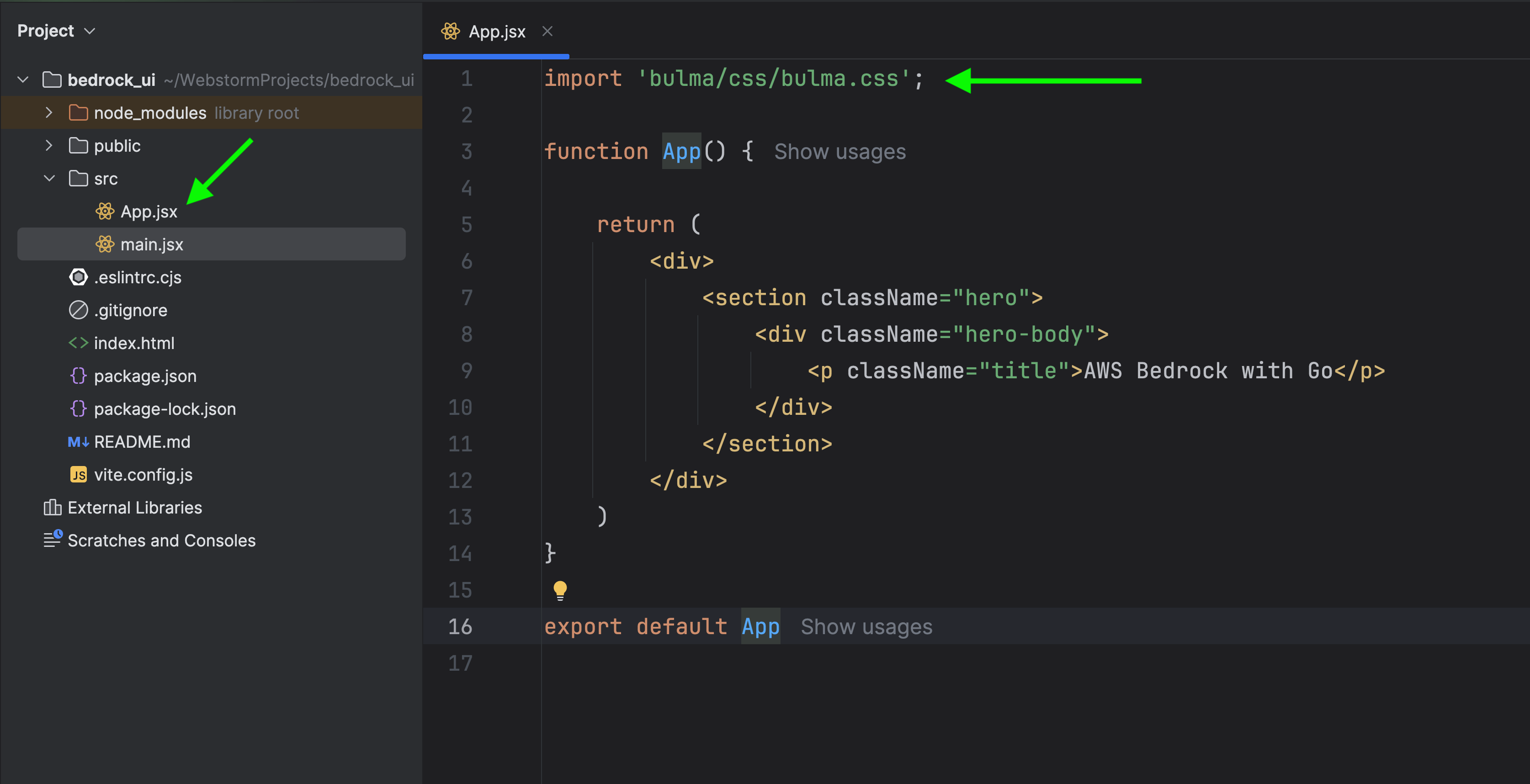Expand the public folder chevron
The image size is (1530, 784).
(49, 145)
